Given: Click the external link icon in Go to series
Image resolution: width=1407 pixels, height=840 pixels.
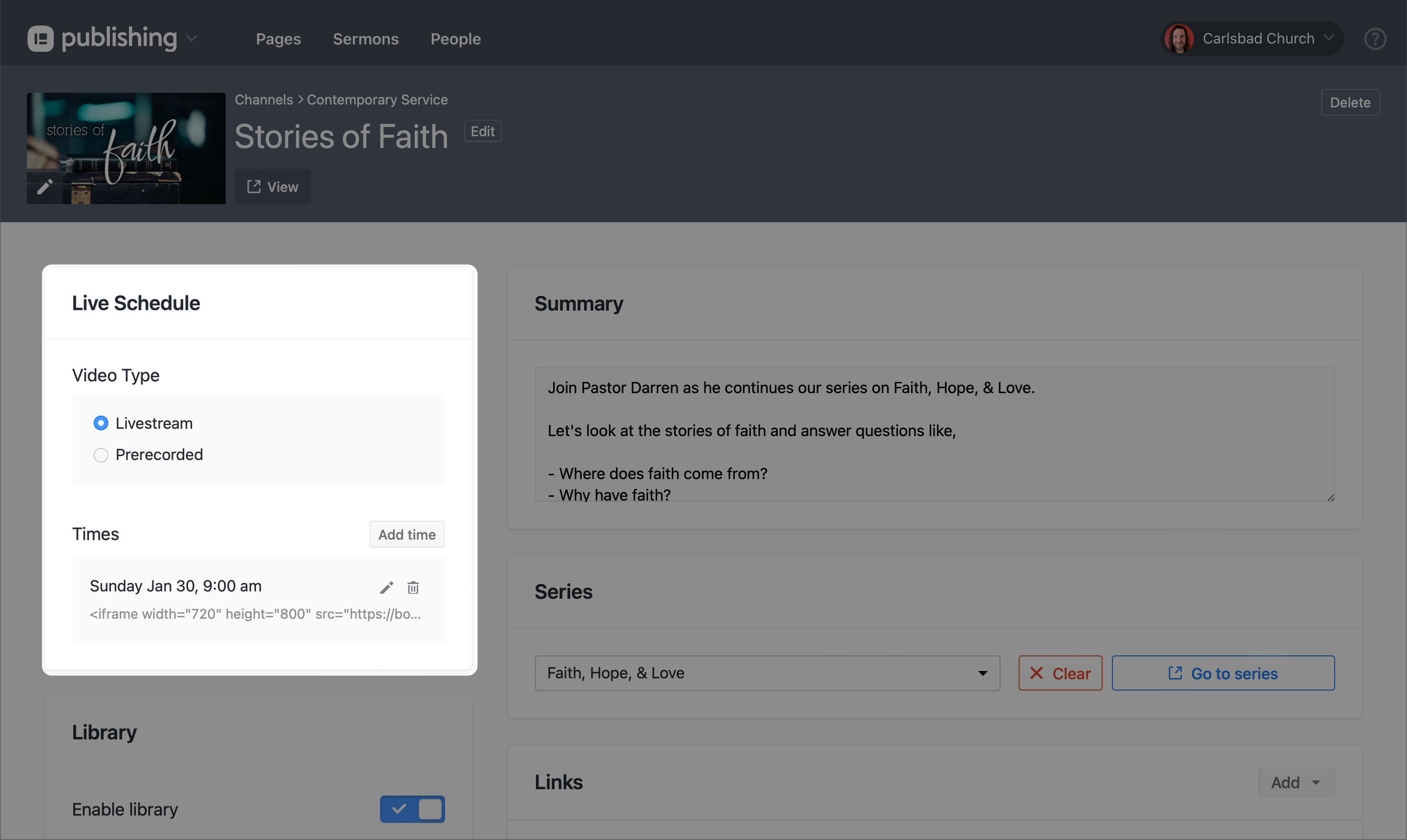Looking at the screenshot, I should coord(1175,673).
